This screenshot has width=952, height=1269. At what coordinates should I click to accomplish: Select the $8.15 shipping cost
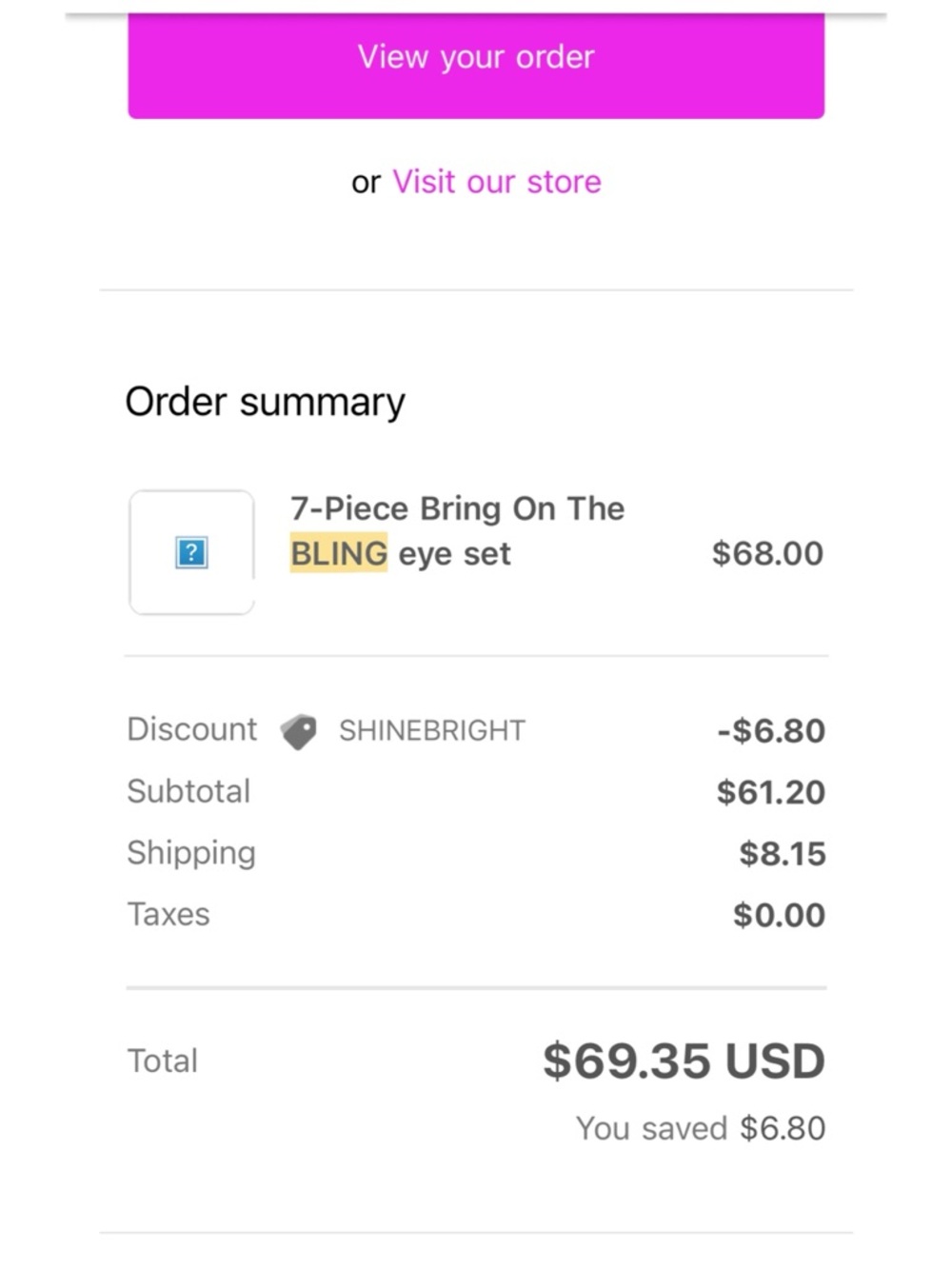tap(783, 854)
